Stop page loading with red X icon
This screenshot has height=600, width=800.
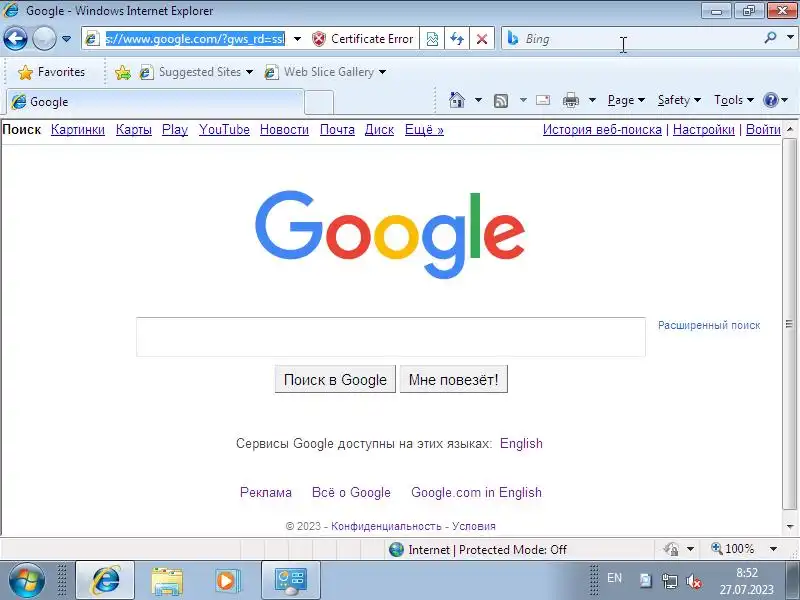(482, 39)
